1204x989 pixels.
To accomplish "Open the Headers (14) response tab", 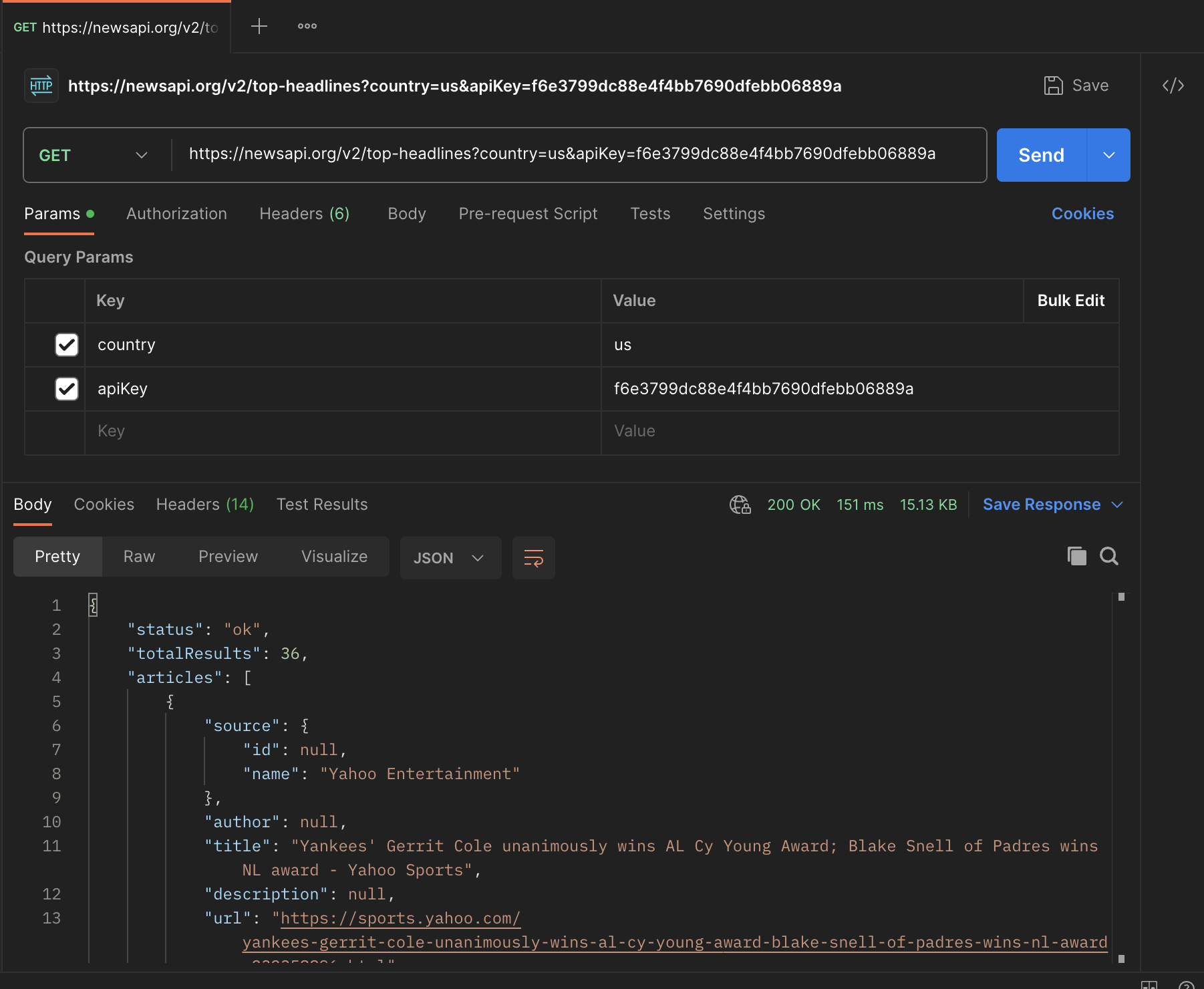I will 204,505.
